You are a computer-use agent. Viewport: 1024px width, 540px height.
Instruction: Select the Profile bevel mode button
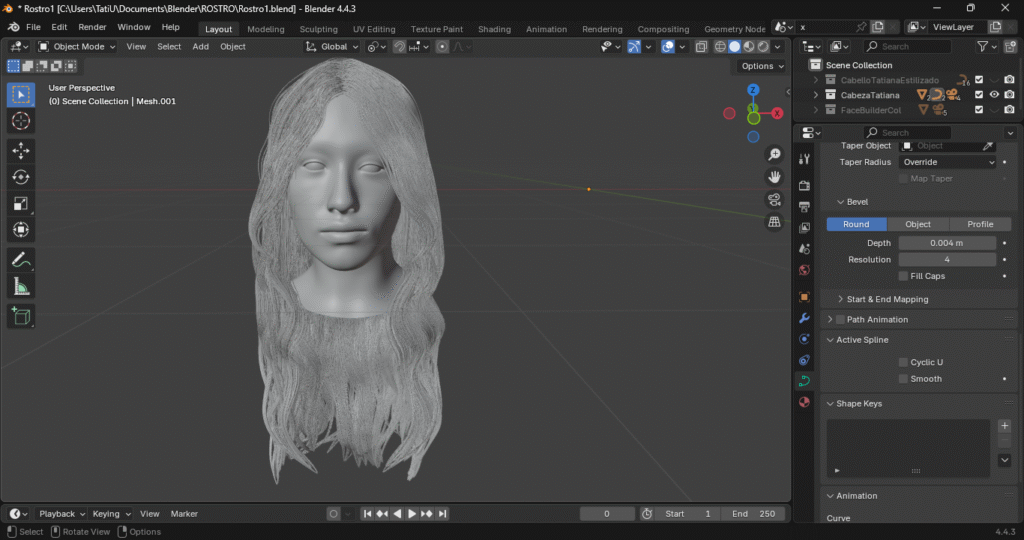point(979,224)
